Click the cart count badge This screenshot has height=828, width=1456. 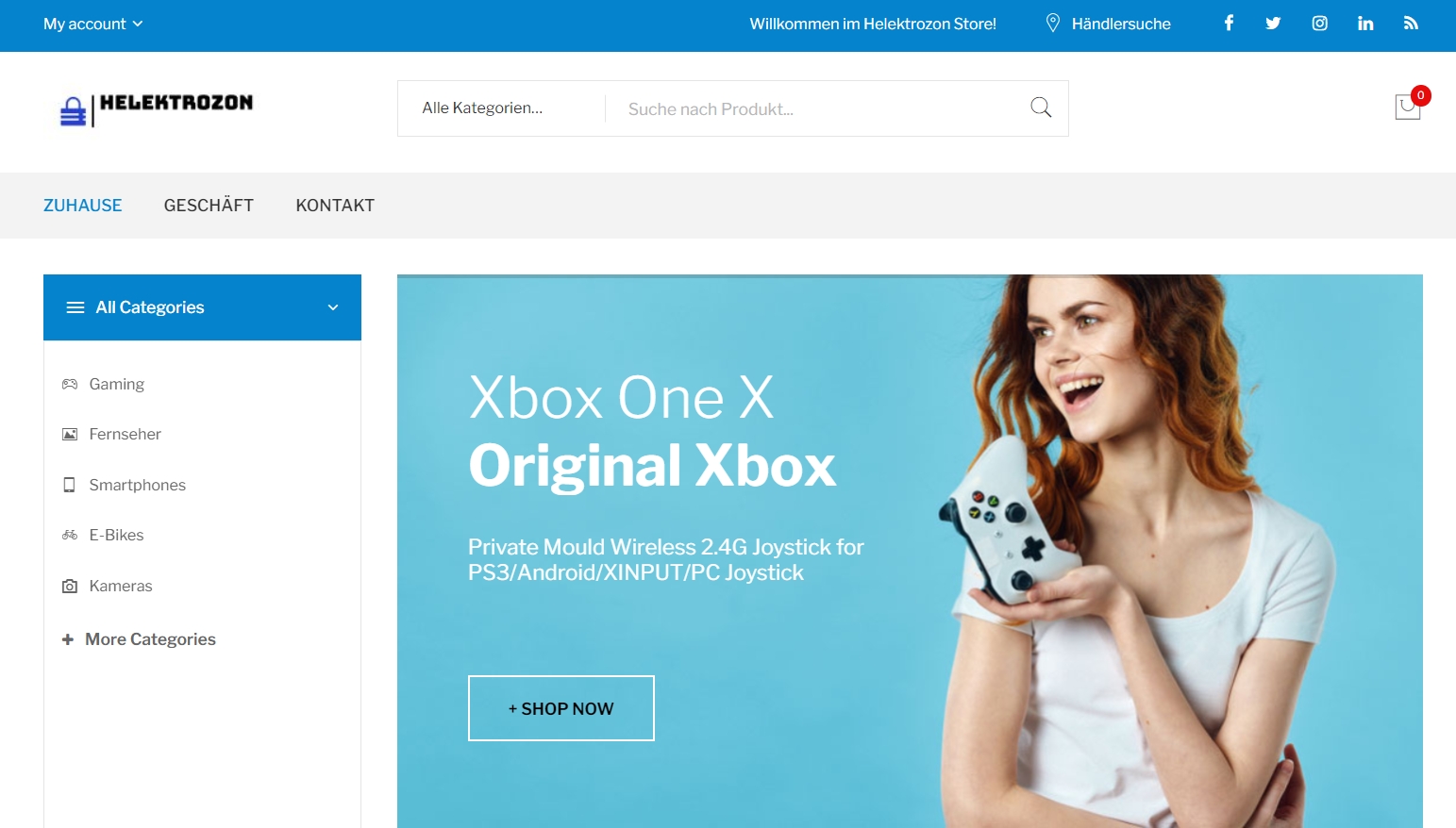click(1420, 95)
